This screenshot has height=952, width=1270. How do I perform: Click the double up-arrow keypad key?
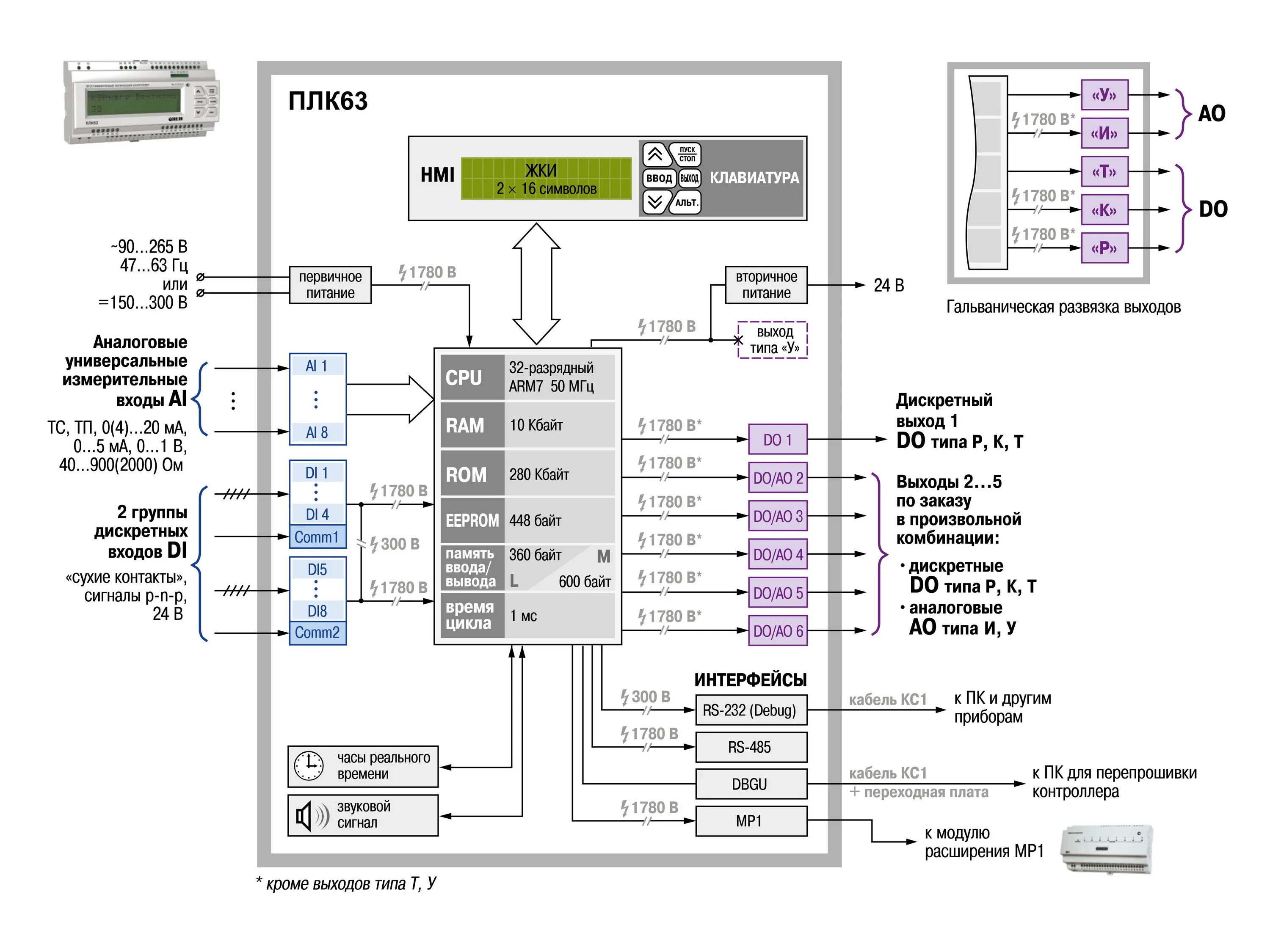[655, 154]
